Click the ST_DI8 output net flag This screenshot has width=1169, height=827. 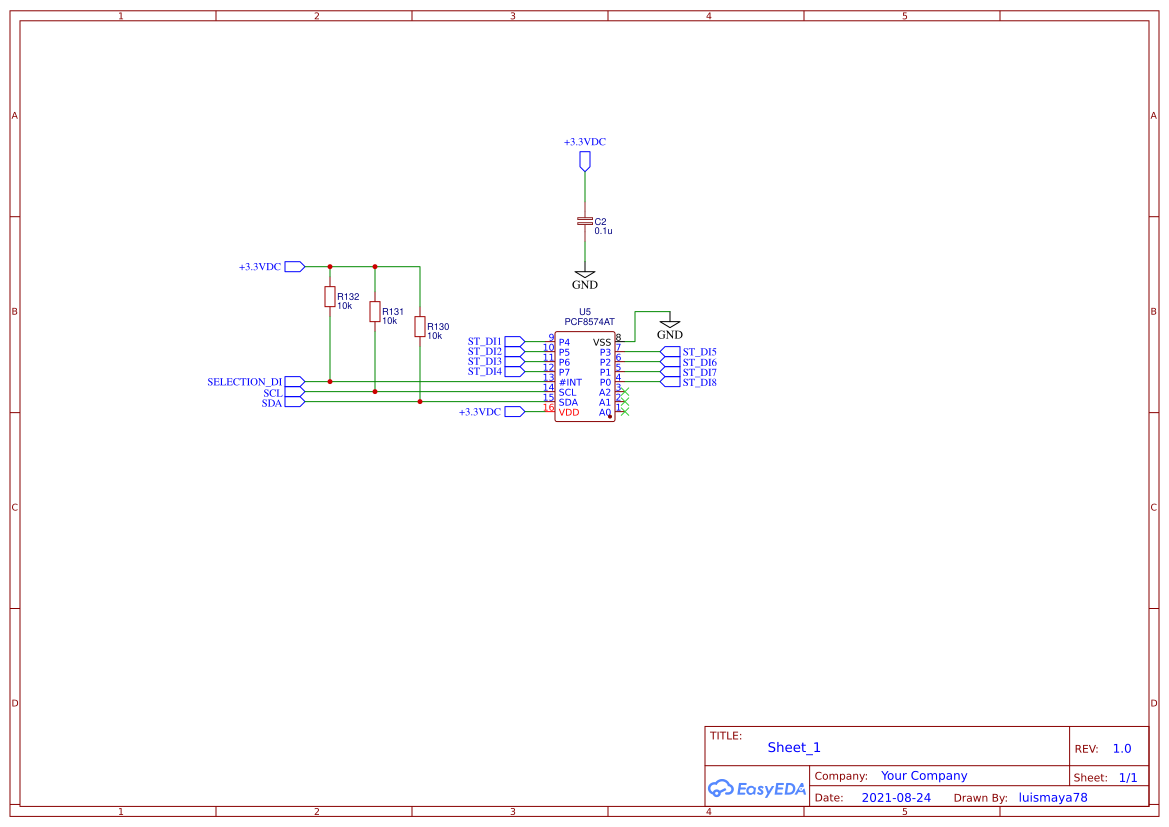[x=670, y=381]
